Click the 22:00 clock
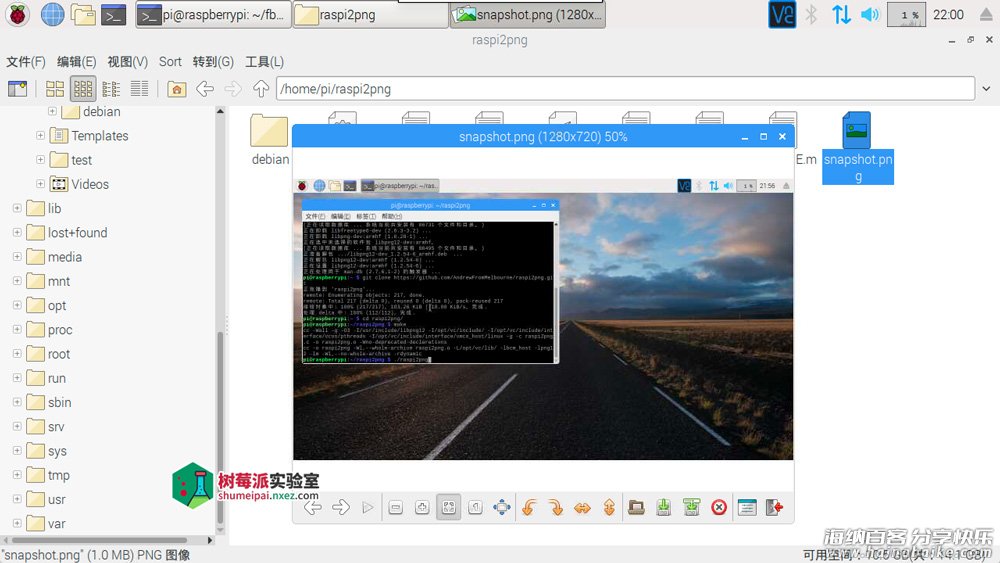 (948, 15)
